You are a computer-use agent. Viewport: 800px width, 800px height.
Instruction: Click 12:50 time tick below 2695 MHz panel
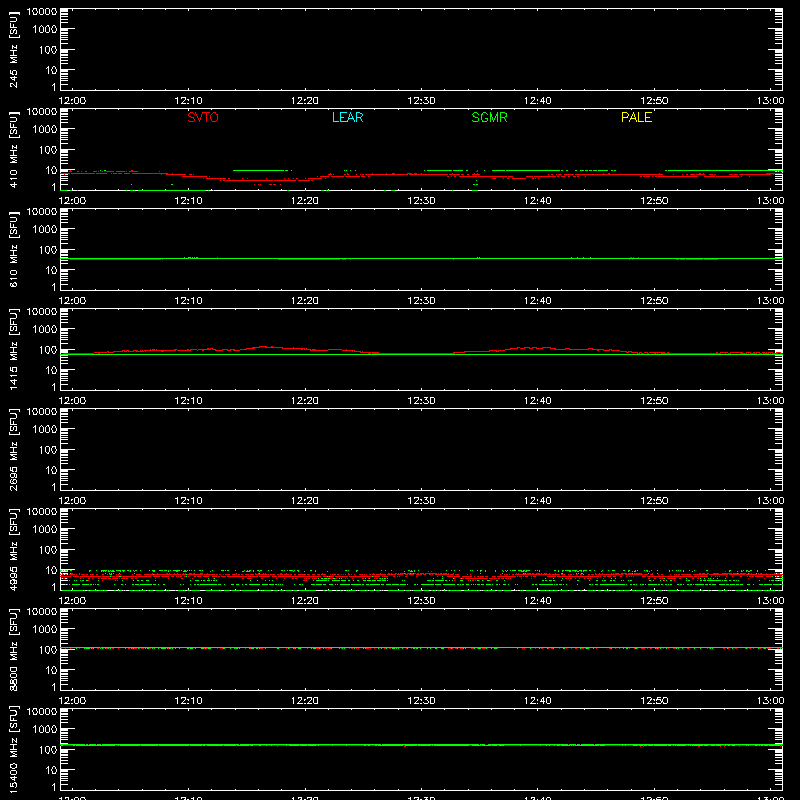click(654, 501)
